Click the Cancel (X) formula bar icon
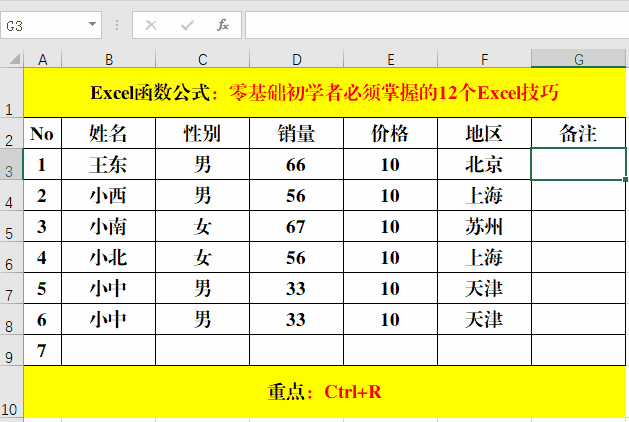 151,25
